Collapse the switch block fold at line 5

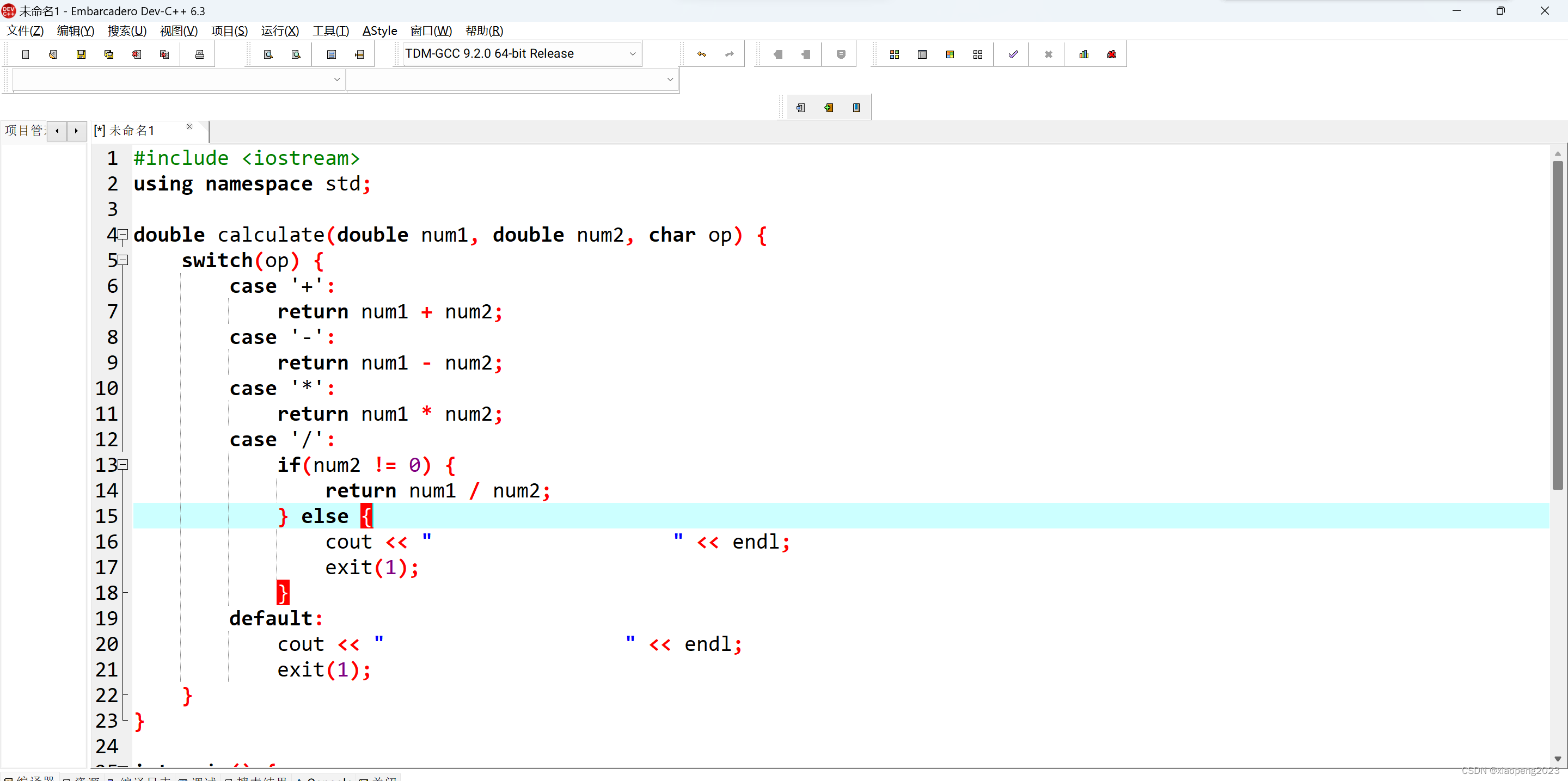123,260
